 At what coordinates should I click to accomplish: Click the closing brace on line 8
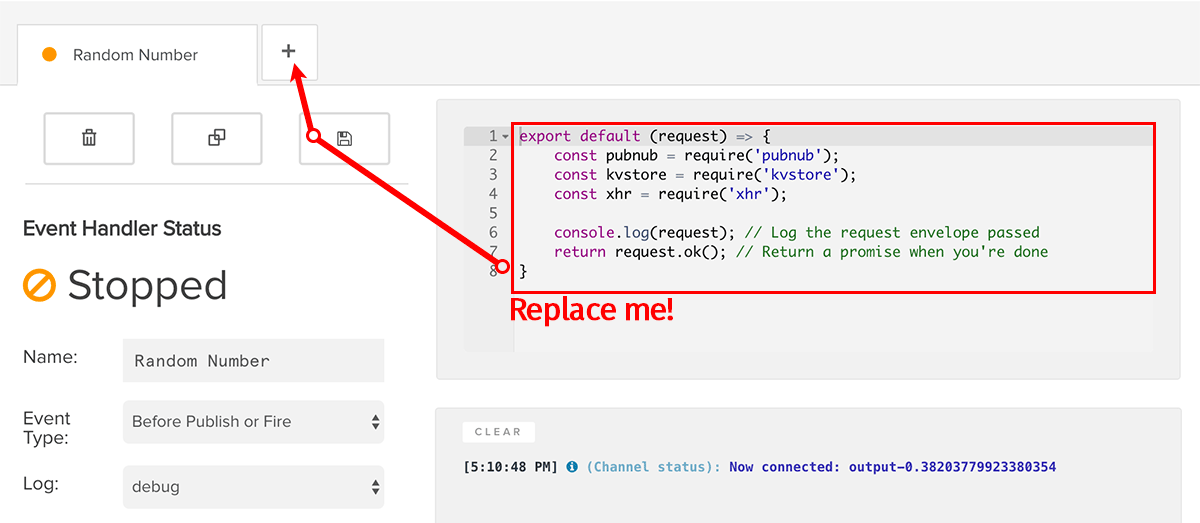point(523,271)
